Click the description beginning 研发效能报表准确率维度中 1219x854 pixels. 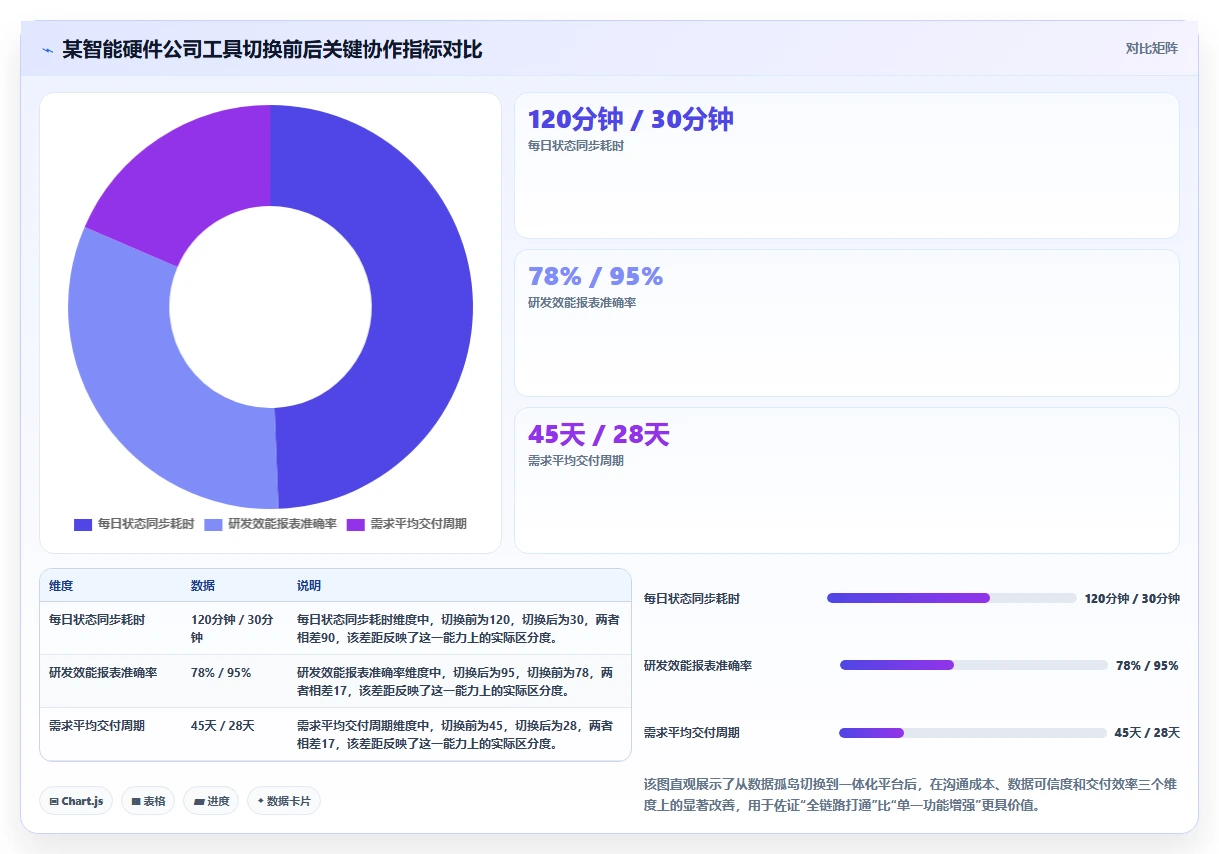[x=456, y=681]
